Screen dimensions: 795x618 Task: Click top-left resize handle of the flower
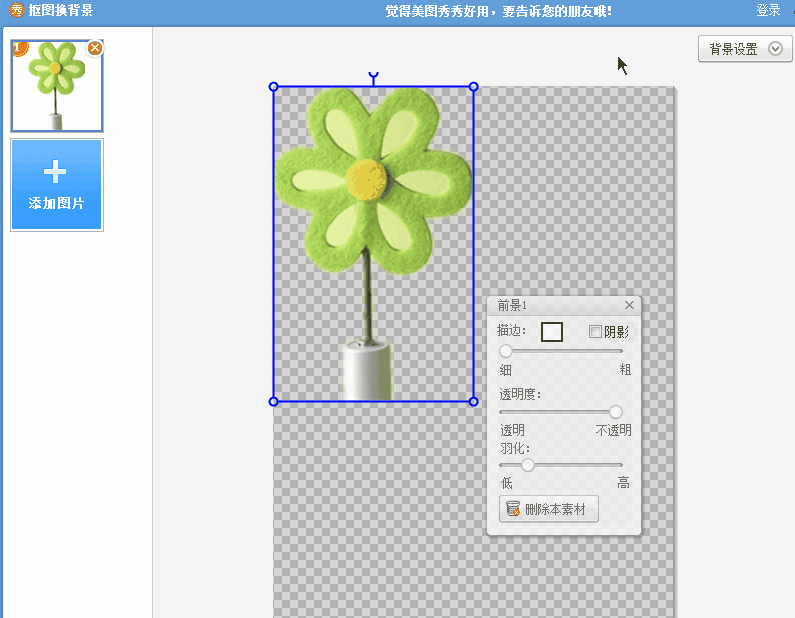click(273, 87)
